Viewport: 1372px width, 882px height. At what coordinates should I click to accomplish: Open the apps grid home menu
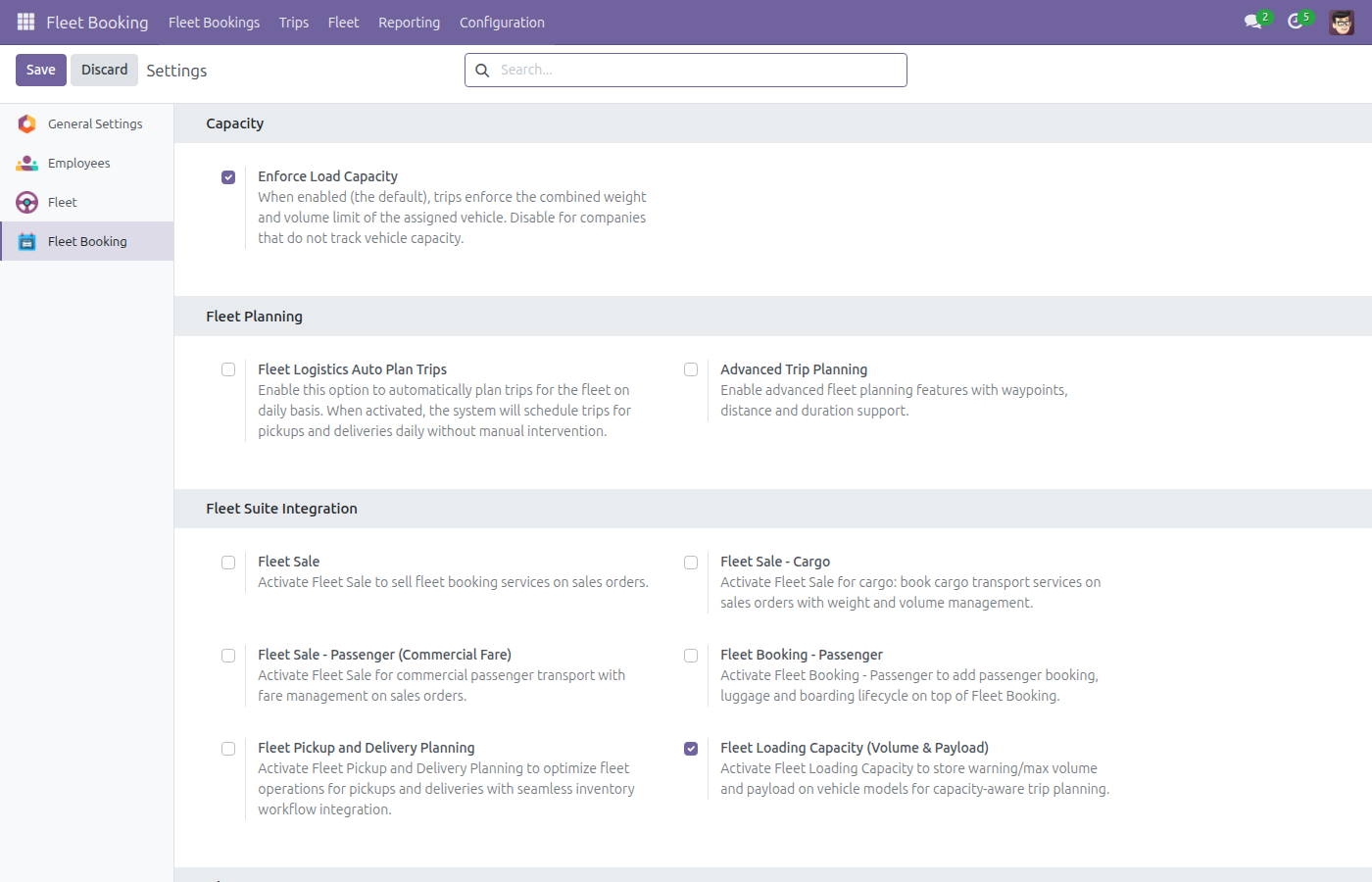point(26,22)
